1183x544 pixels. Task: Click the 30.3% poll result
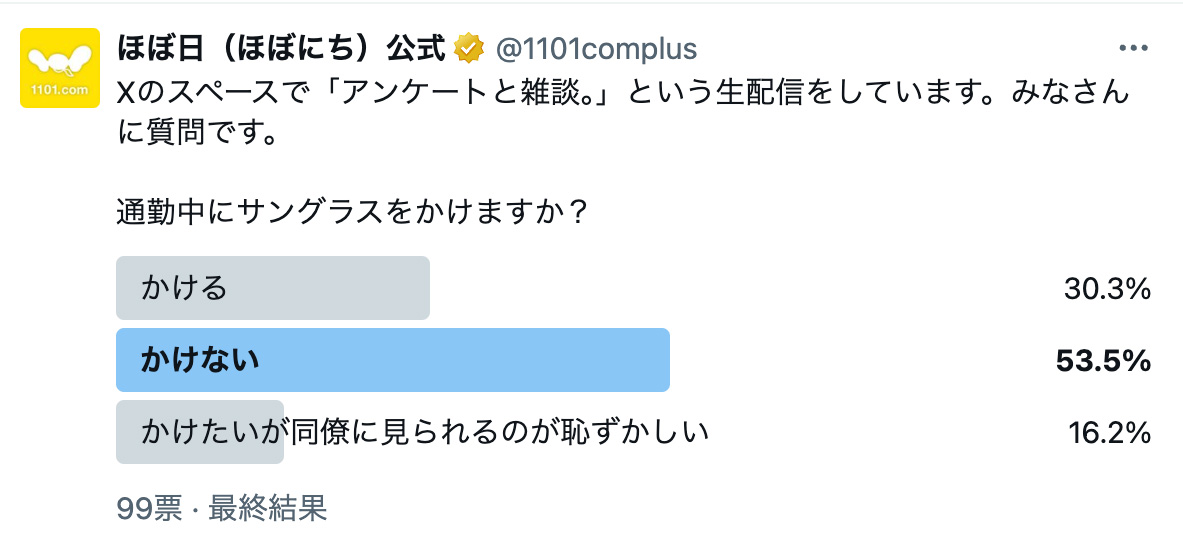pos(1109,290)
